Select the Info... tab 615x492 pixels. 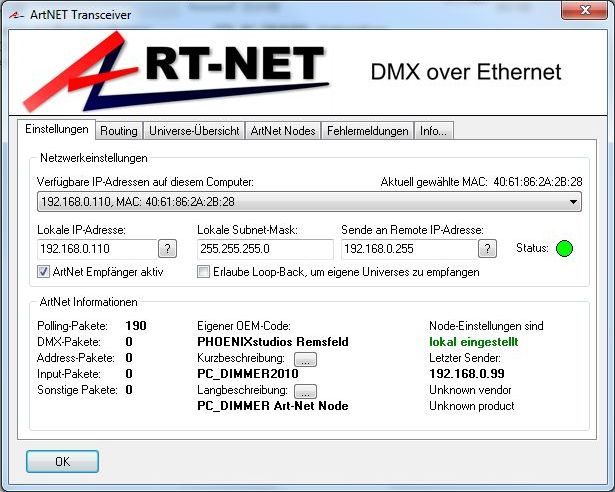click(x=434, y=131)
